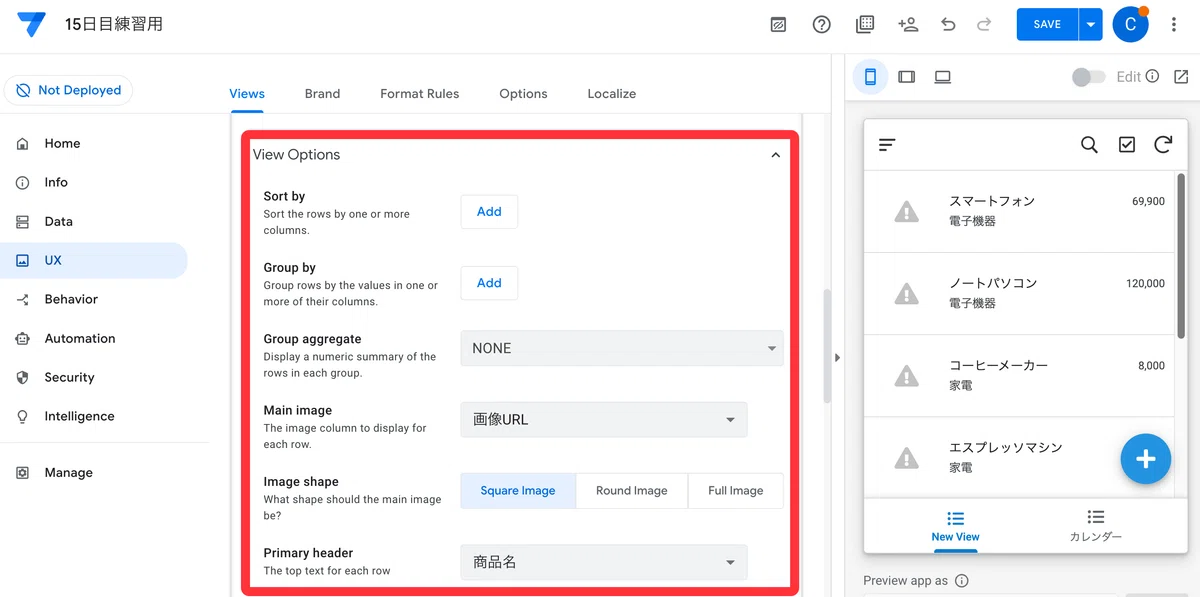This screenshot has height=597, width=1200.
Task: Select Square Image shape
Action: (518, 491)
